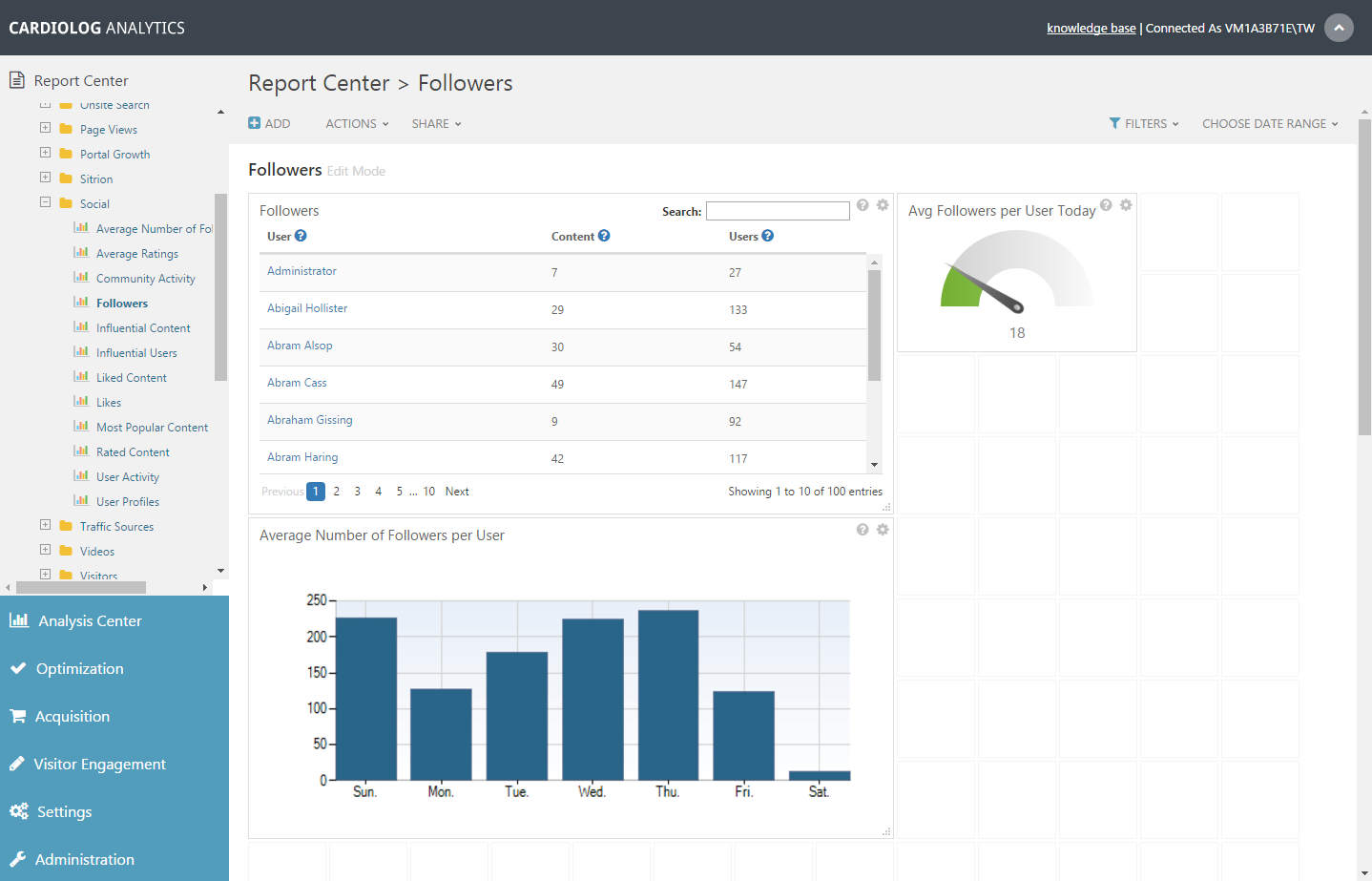Viewport: 1372px width, 881px height.
Task: Click the funnel icon beside FILTERS
Action: pyautogui.click(x=1114, y=123)
